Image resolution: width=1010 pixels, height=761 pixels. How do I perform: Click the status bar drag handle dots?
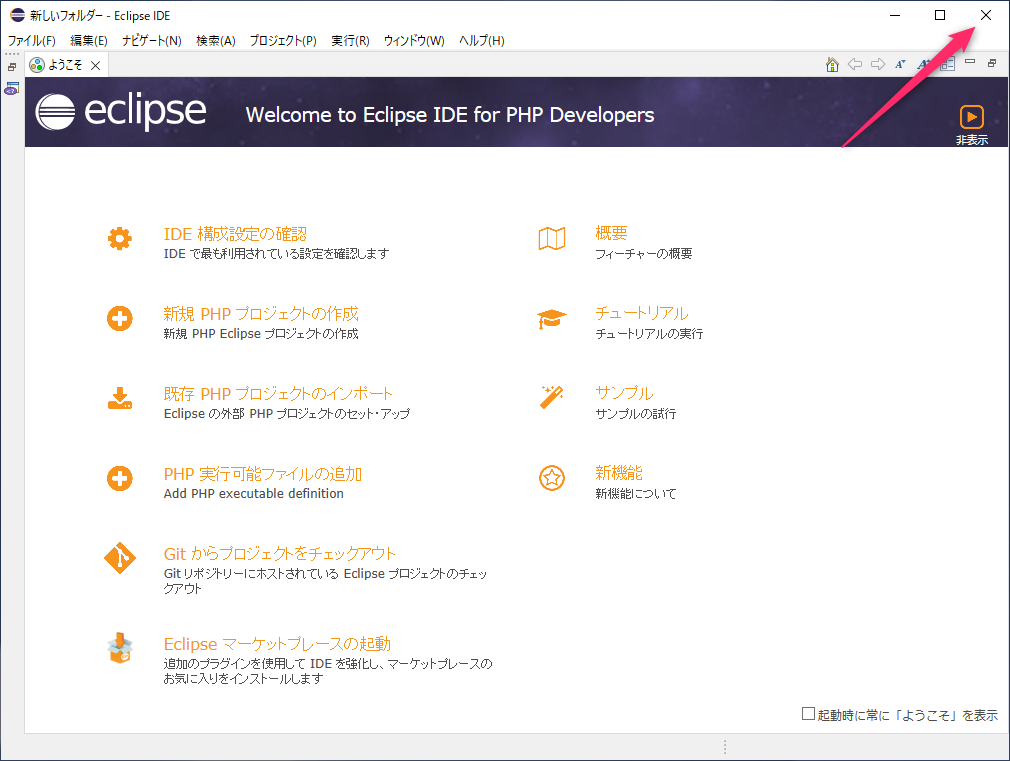pos(725,747)
